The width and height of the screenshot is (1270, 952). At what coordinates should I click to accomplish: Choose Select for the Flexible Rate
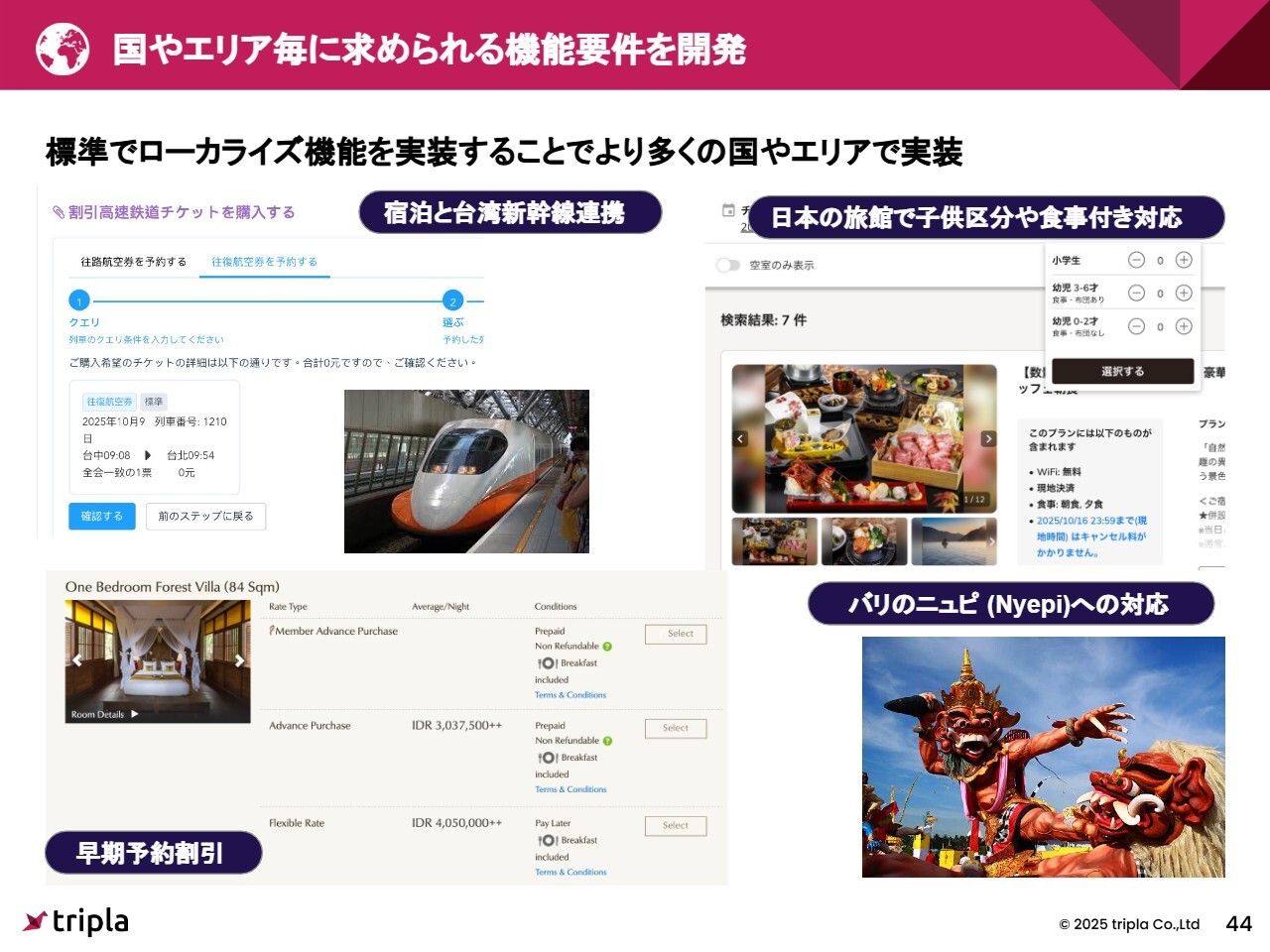point(675,825)
